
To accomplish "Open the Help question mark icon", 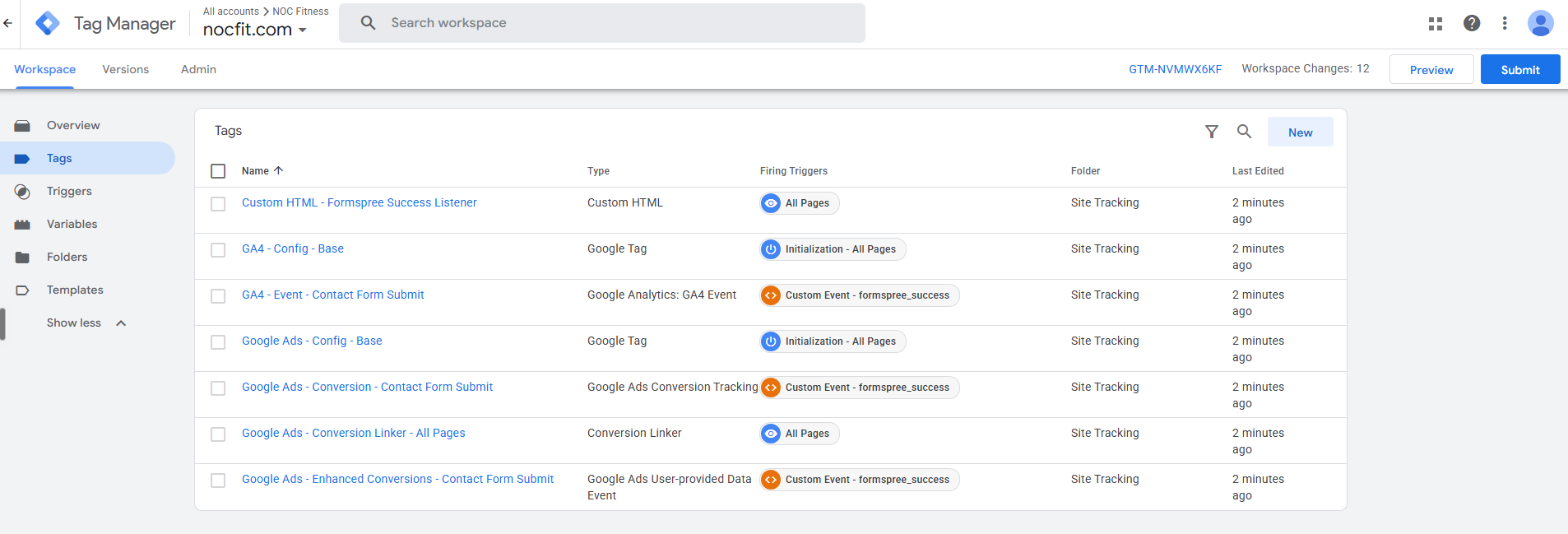I will click(1472, 23).
